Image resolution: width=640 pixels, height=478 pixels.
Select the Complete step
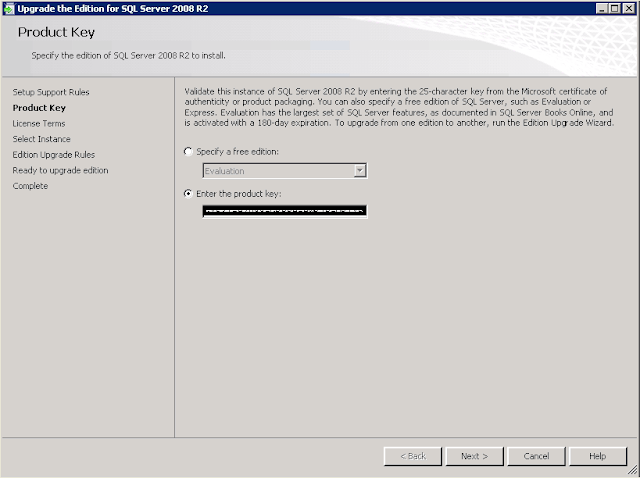pyautogui.click(x=30, y=186)
